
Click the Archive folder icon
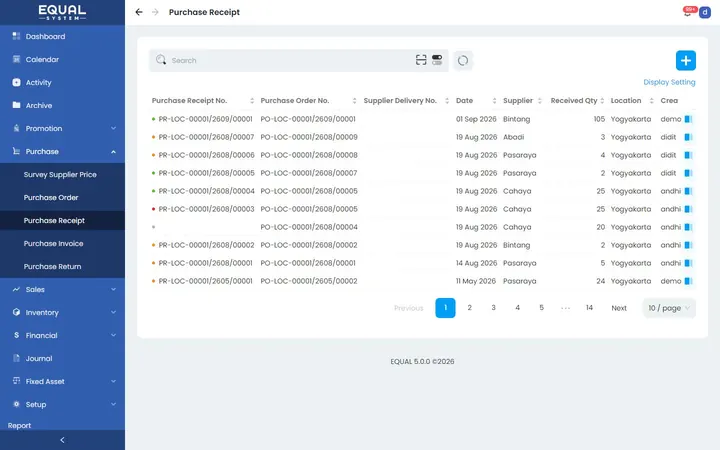pos(16,105)
